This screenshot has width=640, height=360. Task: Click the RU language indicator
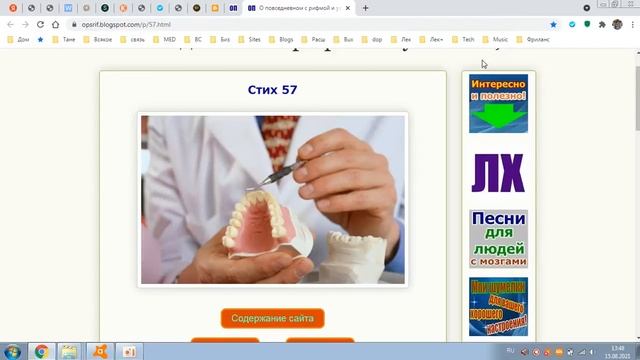pyautogui.click(x=510, y=351)
